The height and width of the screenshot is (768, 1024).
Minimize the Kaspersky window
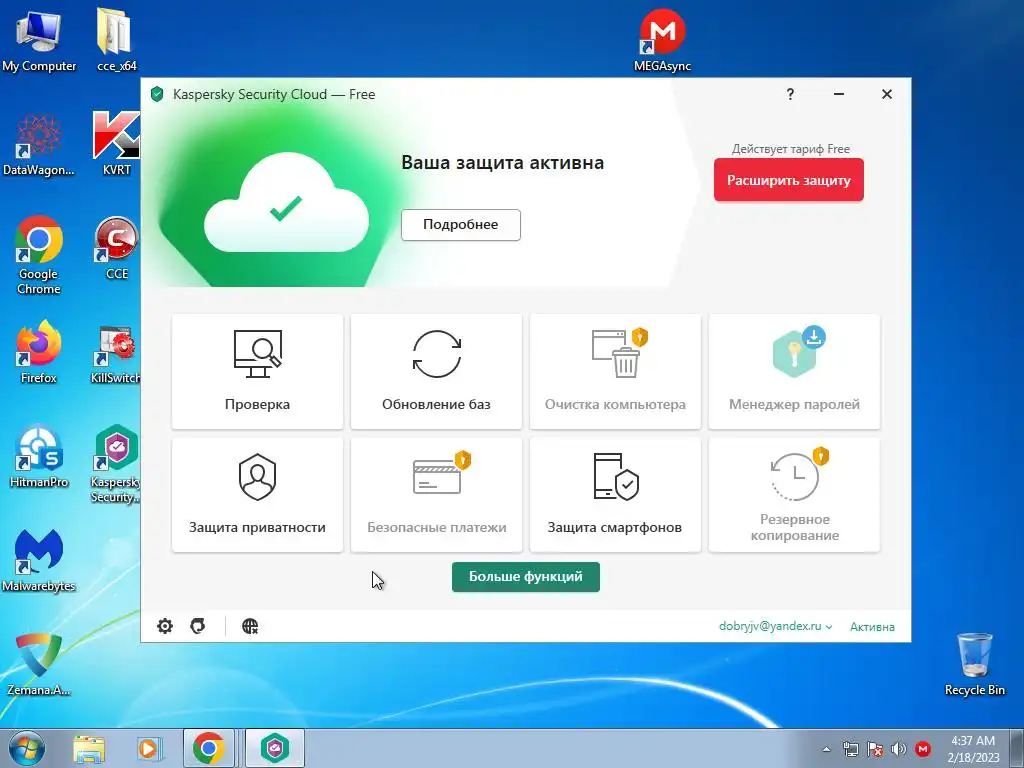pyautogui.click(x=839, y=94)
